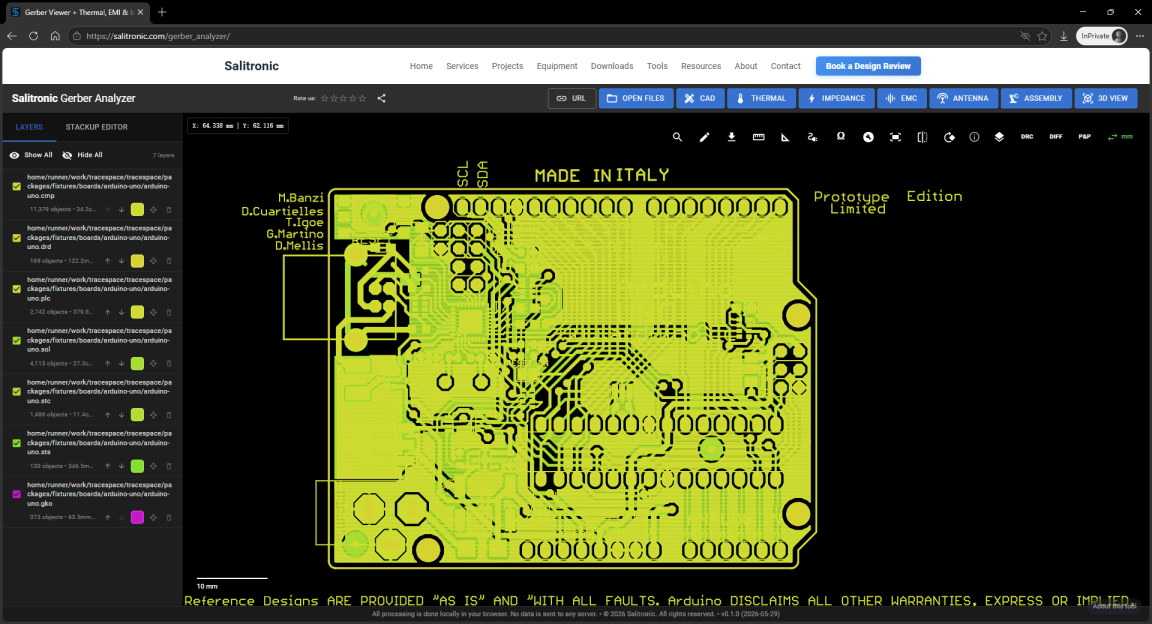Click the share icon beside rating stars
1152x624 pixels.
(381, 98)
